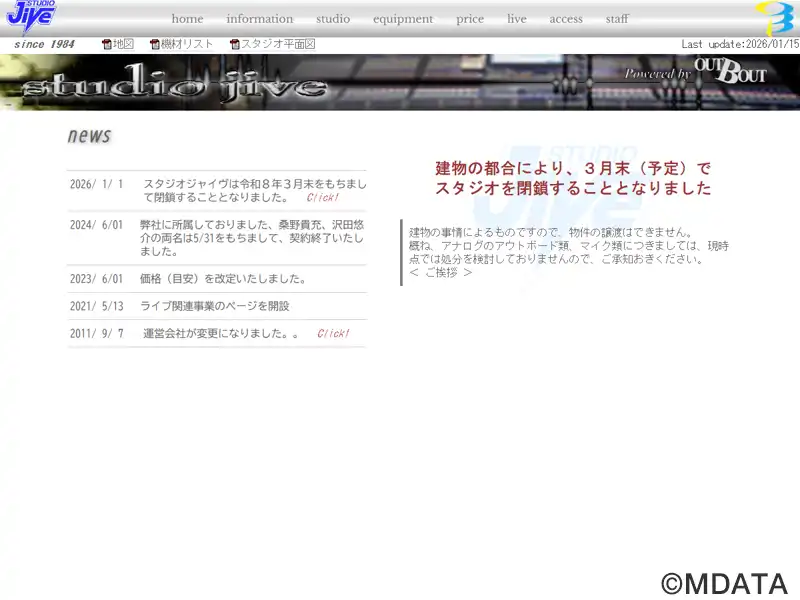Click the Click! link in 2026/1/1 news

[322, 197]
